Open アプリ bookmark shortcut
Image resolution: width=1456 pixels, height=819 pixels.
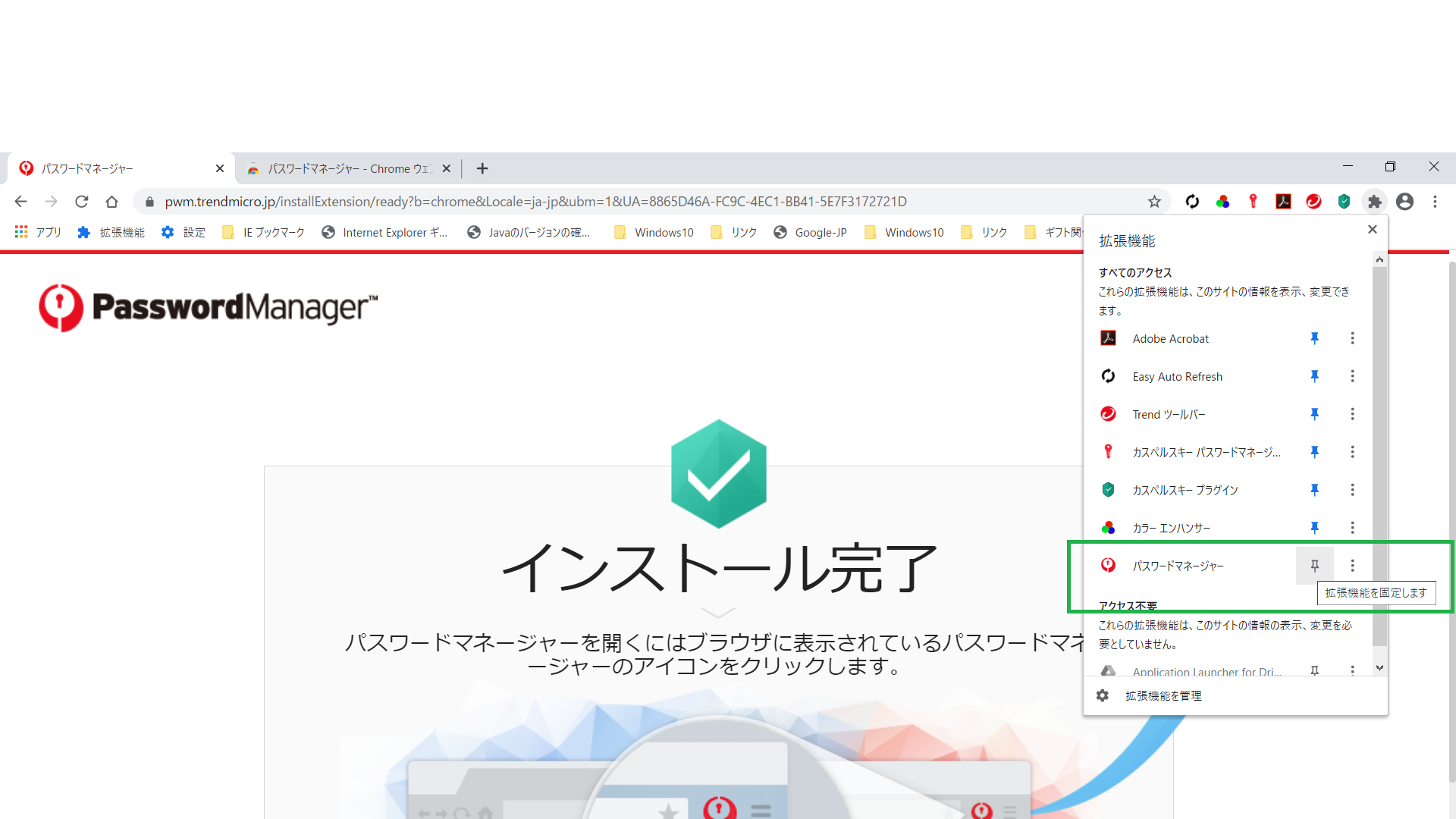coord(38,232)
